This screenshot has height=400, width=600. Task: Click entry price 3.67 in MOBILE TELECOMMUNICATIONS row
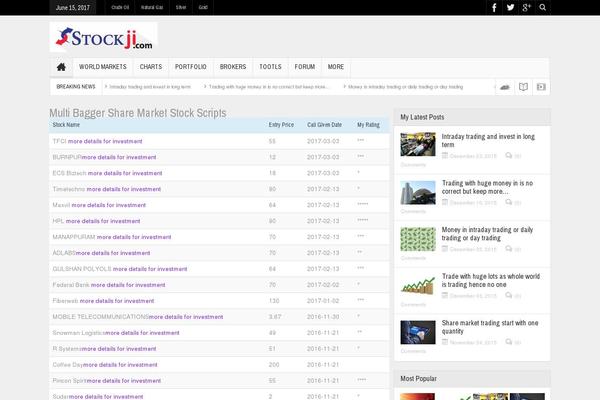click(275, 317)
